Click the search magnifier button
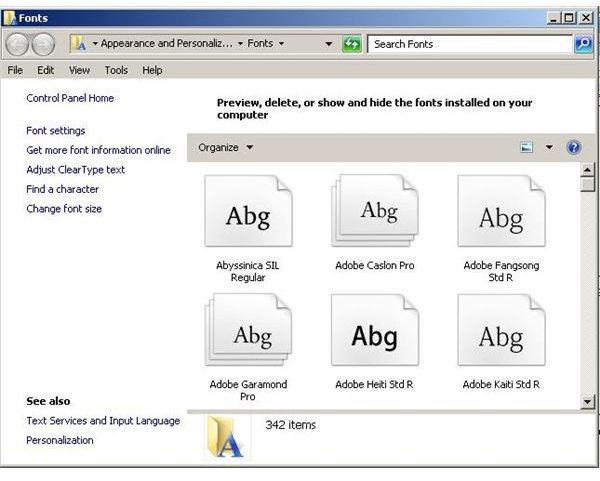Image resolution: width=600 pixels, height=481 pixels. coord(583,44)
